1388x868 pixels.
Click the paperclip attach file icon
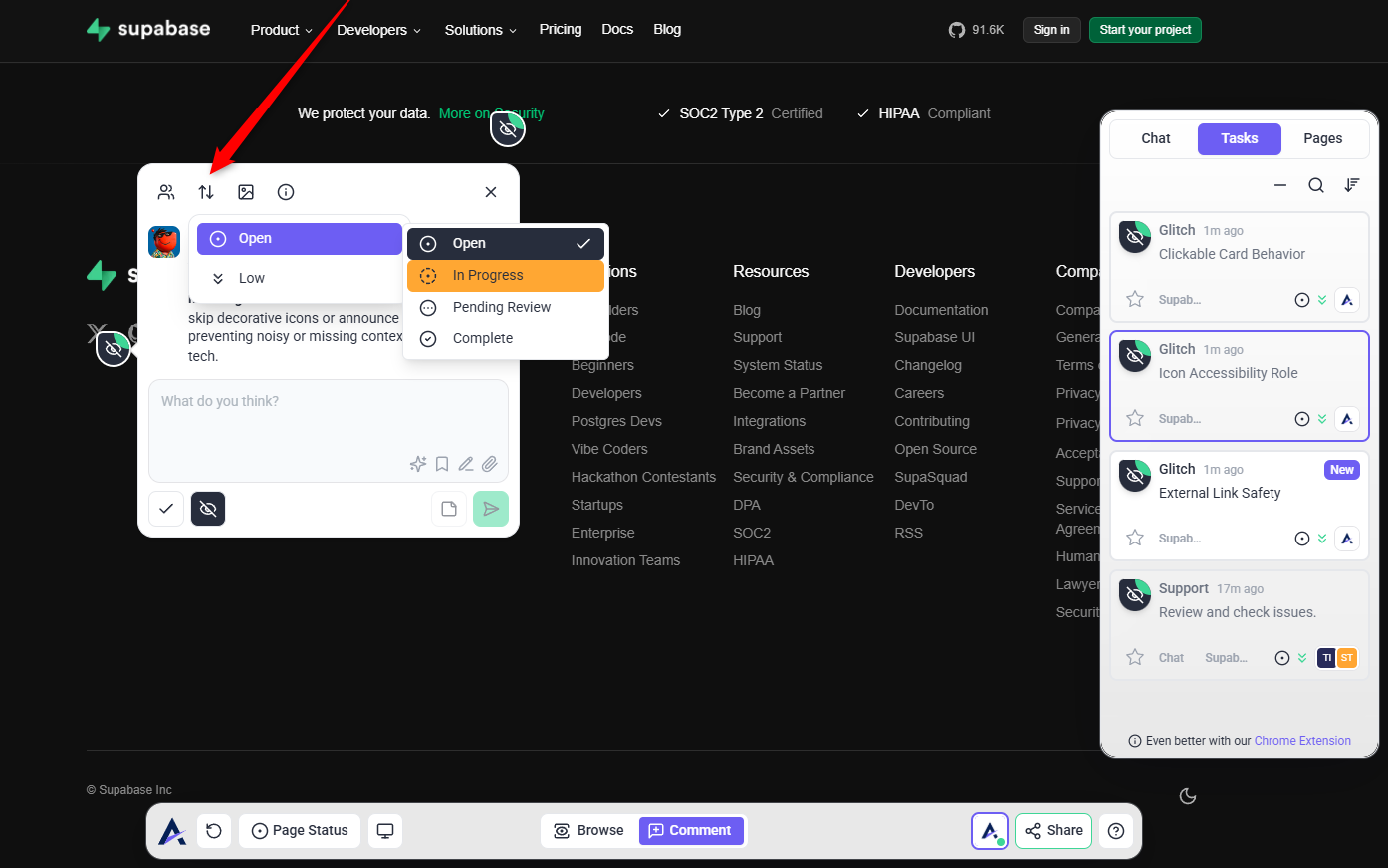490,464
